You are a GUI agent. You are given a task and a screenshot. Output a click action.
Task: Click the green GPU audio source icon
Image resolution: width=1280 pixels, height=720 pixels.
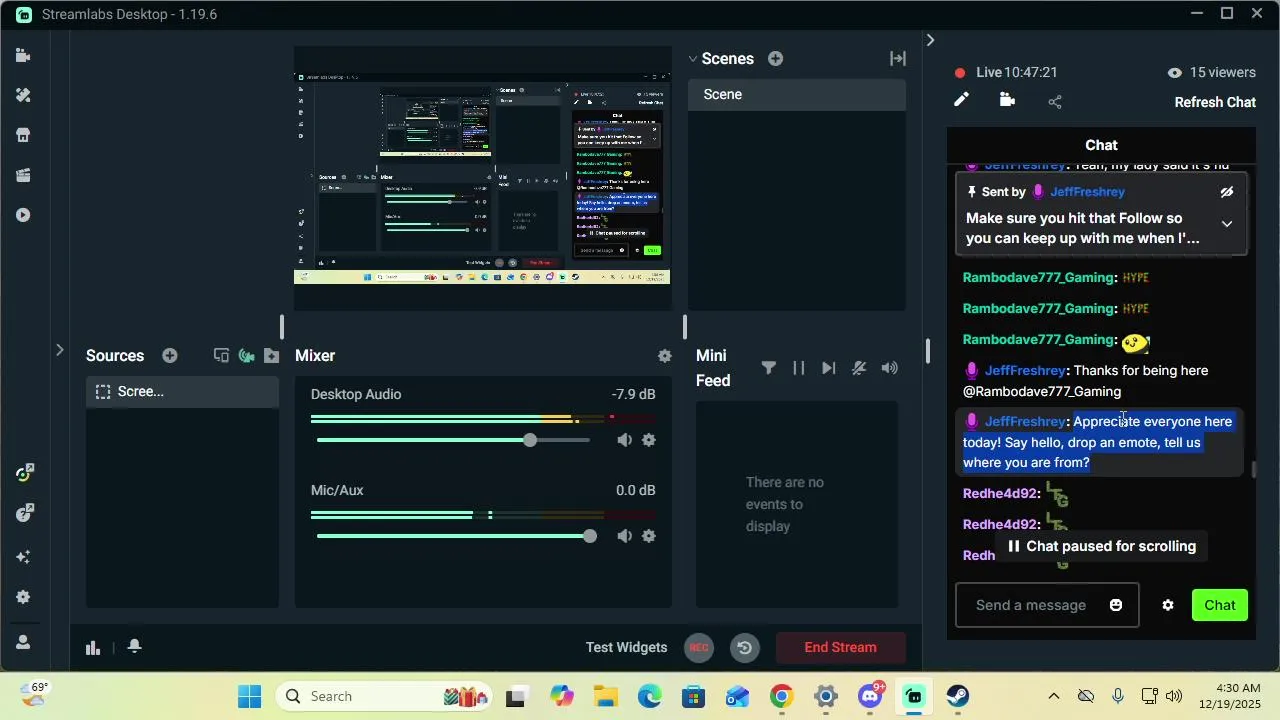coord(246,356)
